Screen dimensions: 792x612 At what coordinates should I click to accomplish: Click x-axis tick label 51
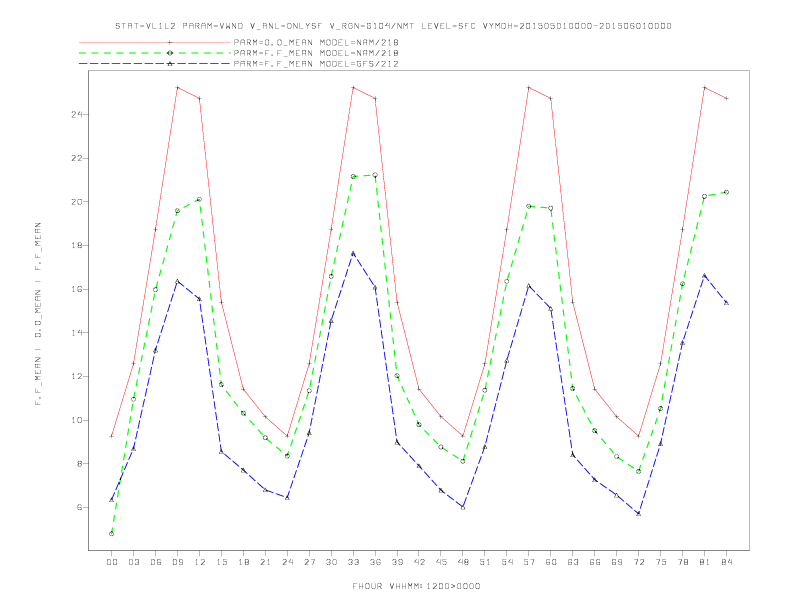[485, 562]
